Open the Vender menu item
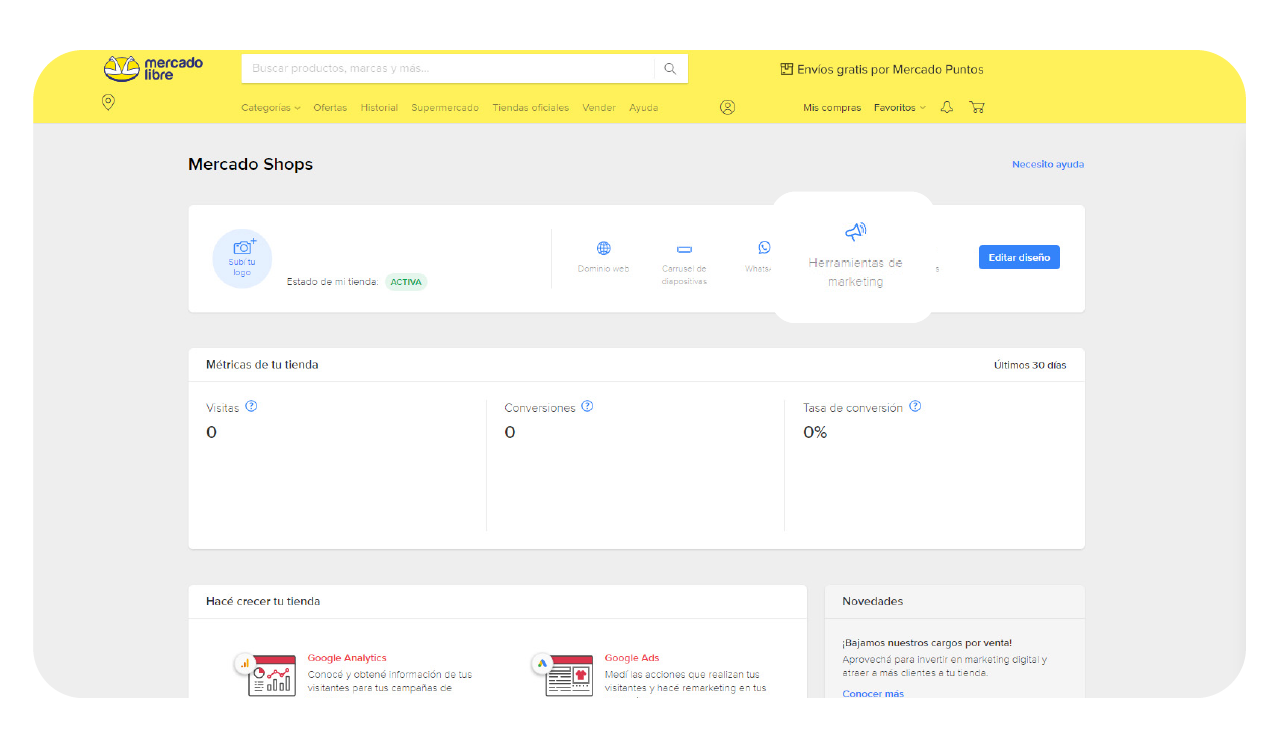The height and width of the screenshot is (748, 1282). [x=599, y=107]
